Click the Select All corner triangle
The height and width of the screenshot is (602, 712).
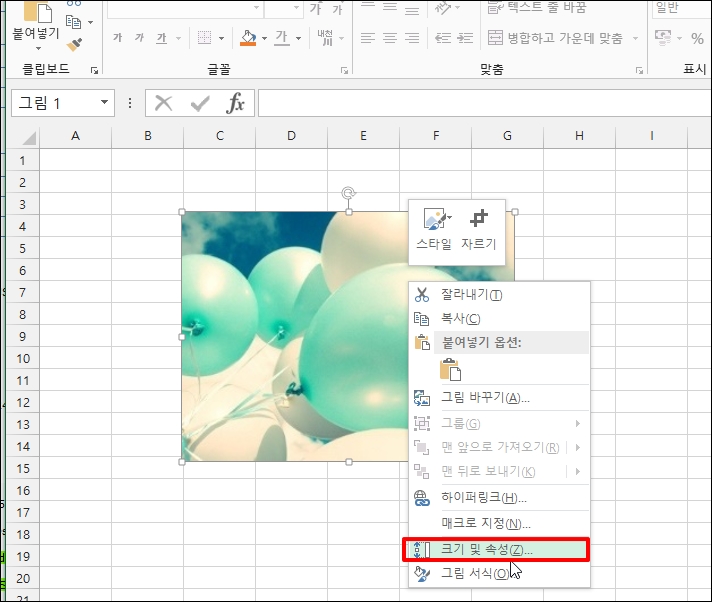[x=28, y=138]
